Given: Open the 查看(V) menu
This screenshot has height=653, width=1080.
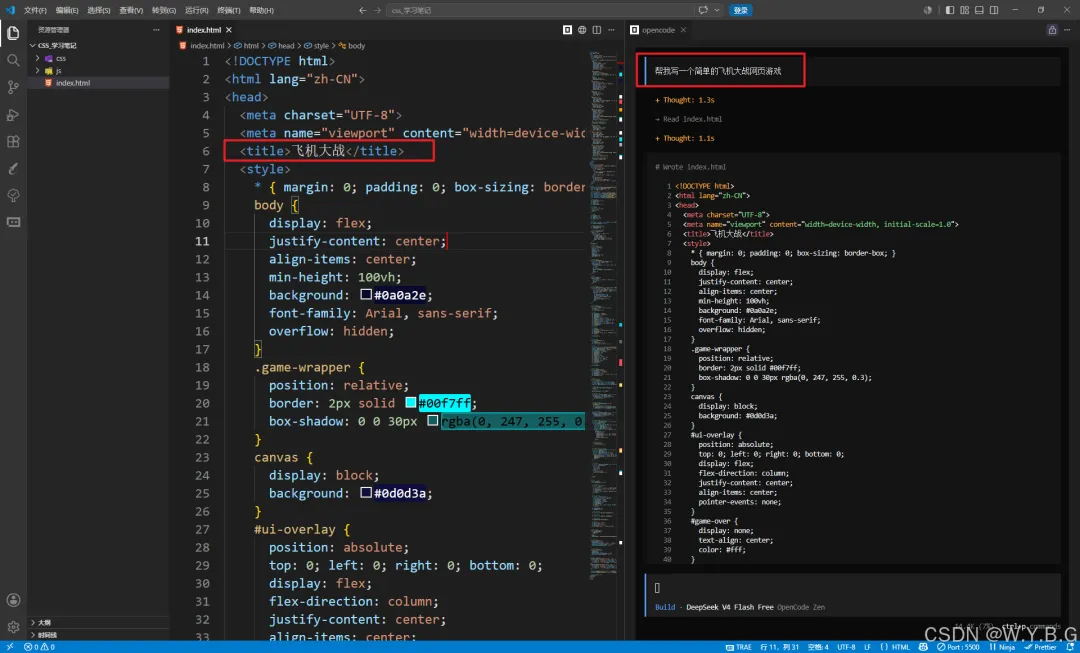Looking at the screenshot, I should 131,10.
